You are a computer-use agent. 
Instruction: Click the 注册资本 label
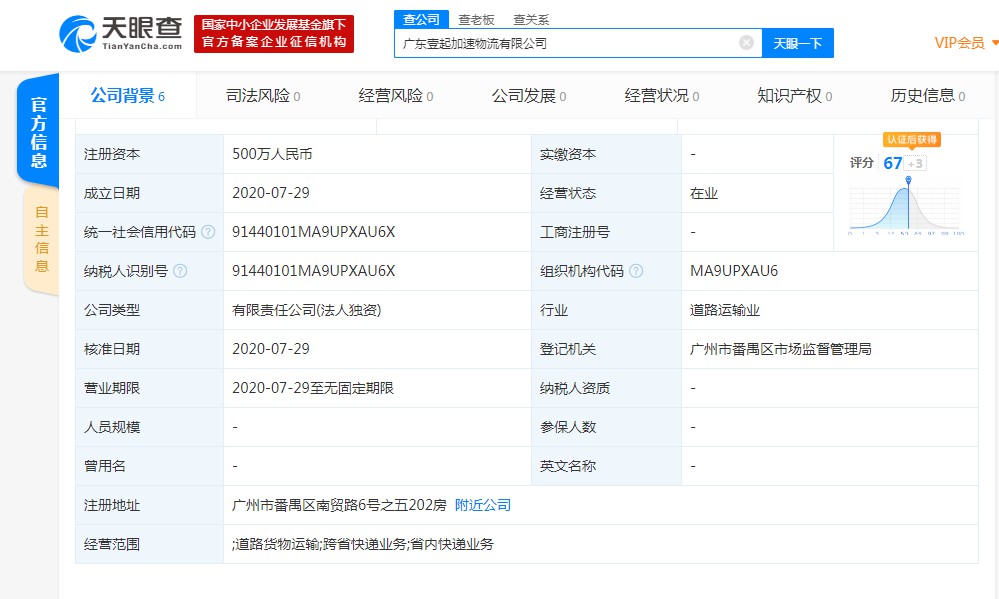112,154
